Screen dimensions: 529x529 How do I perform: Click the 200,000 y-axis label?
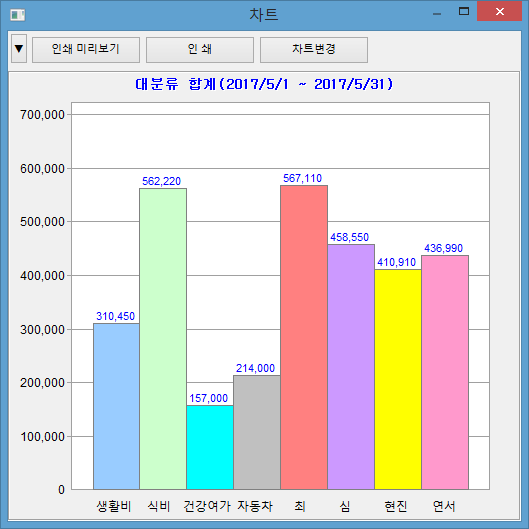click(42, 383)
